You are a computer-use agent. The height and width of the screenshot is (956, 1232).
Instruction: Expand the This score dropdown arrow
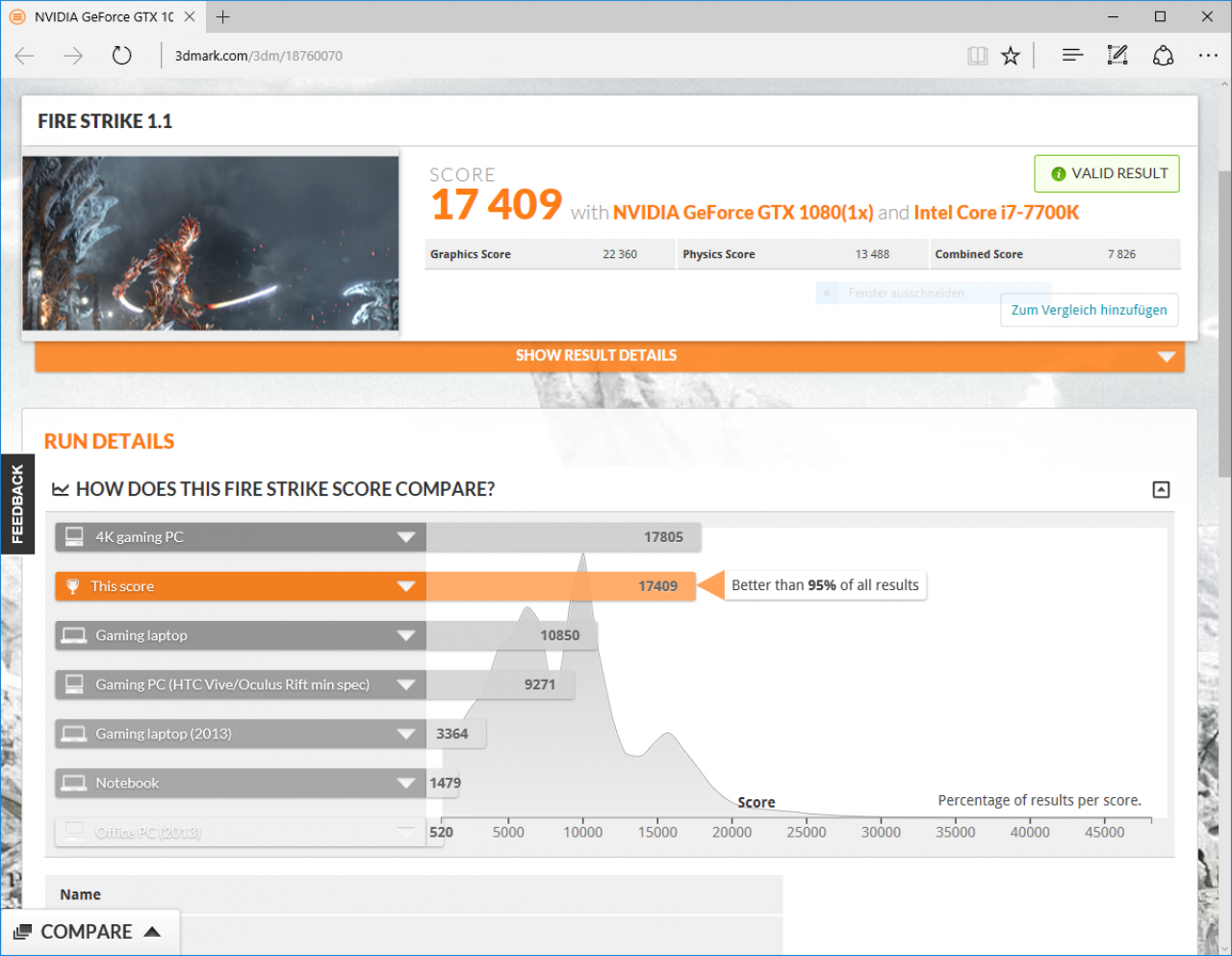(406, 586)
